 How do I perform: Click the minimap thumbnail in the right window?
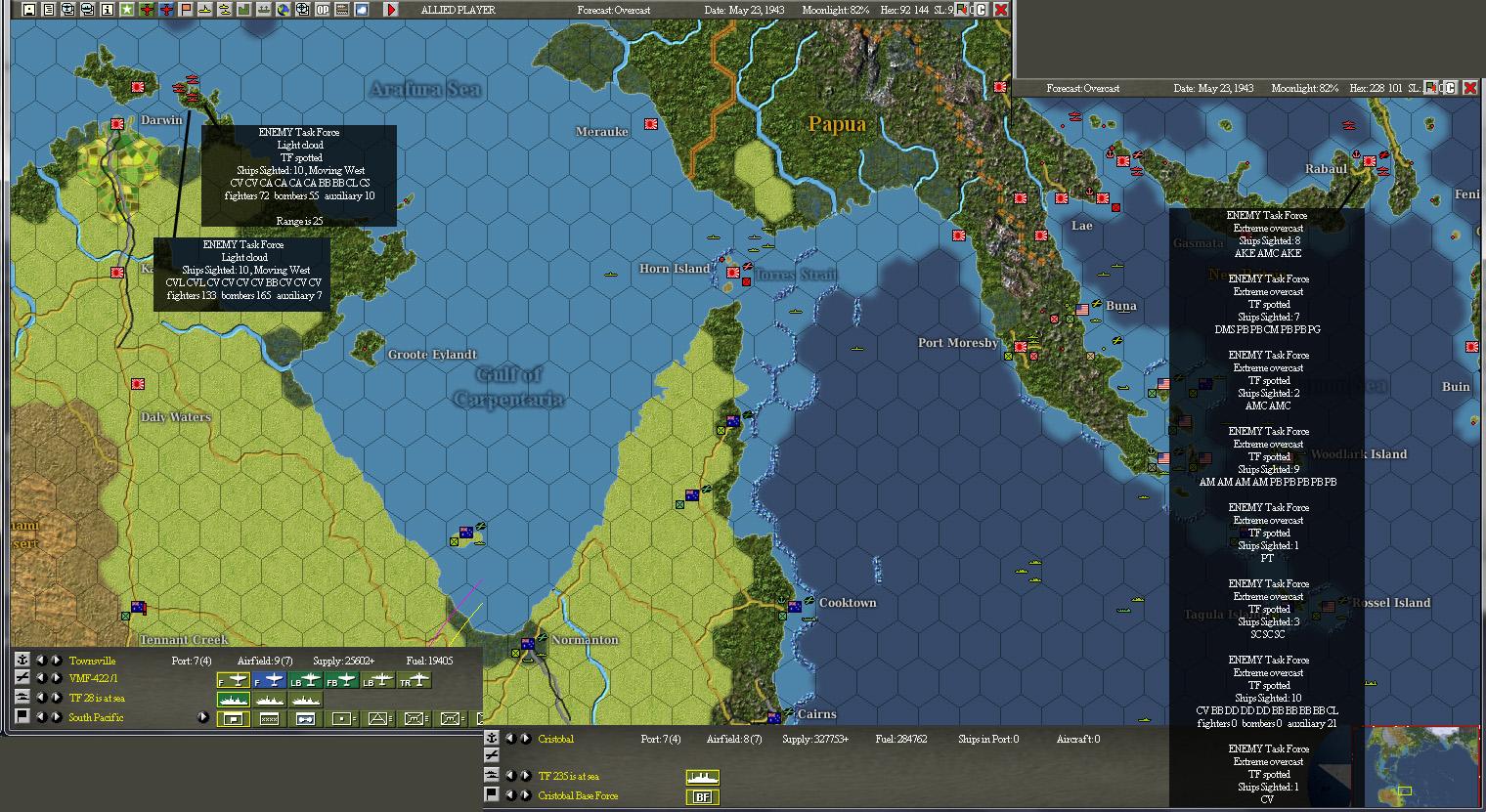coord(1416,766)
